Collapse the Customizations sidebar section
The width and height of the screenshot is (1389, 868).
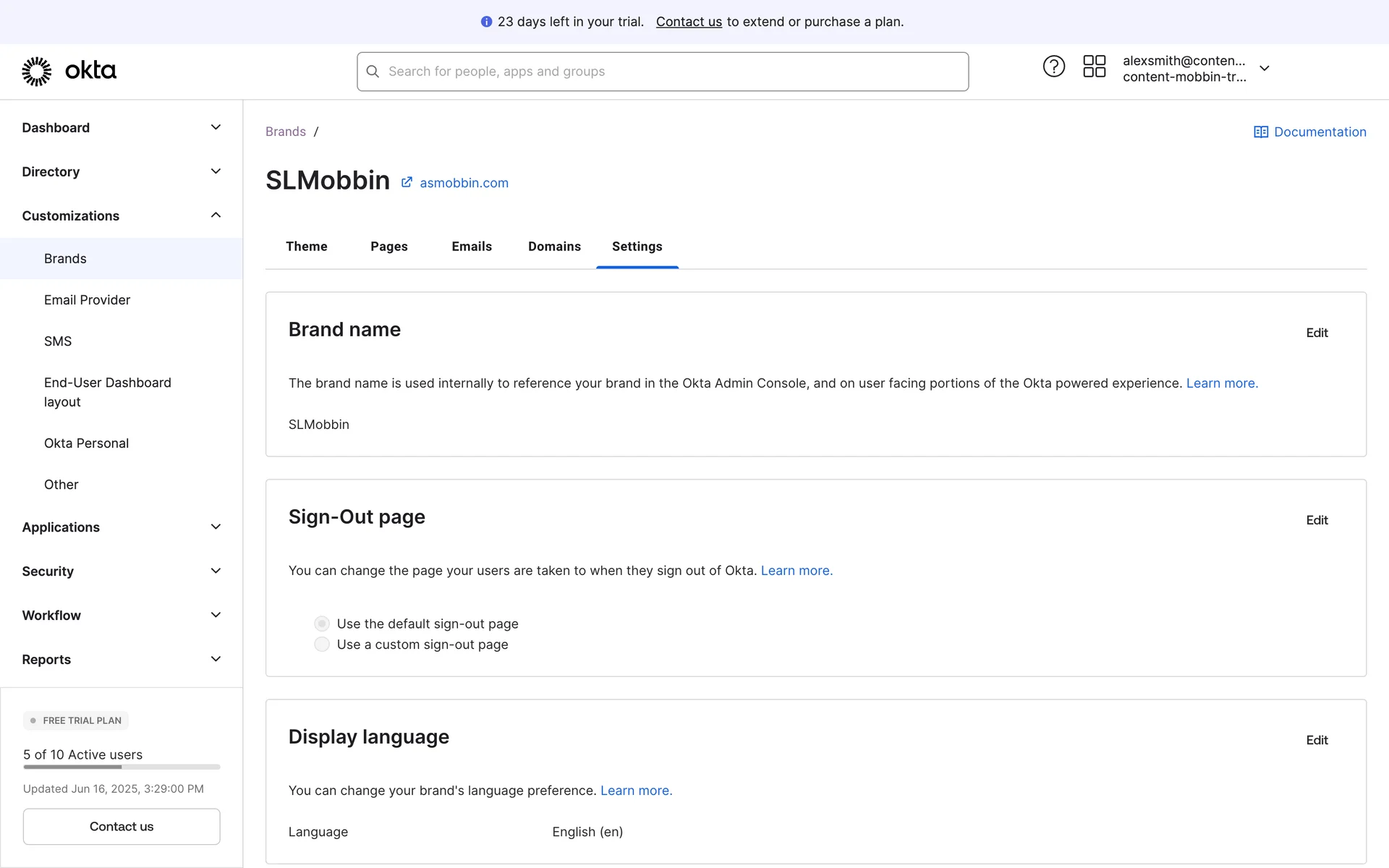pyautogui.click(x=216, y=216)
